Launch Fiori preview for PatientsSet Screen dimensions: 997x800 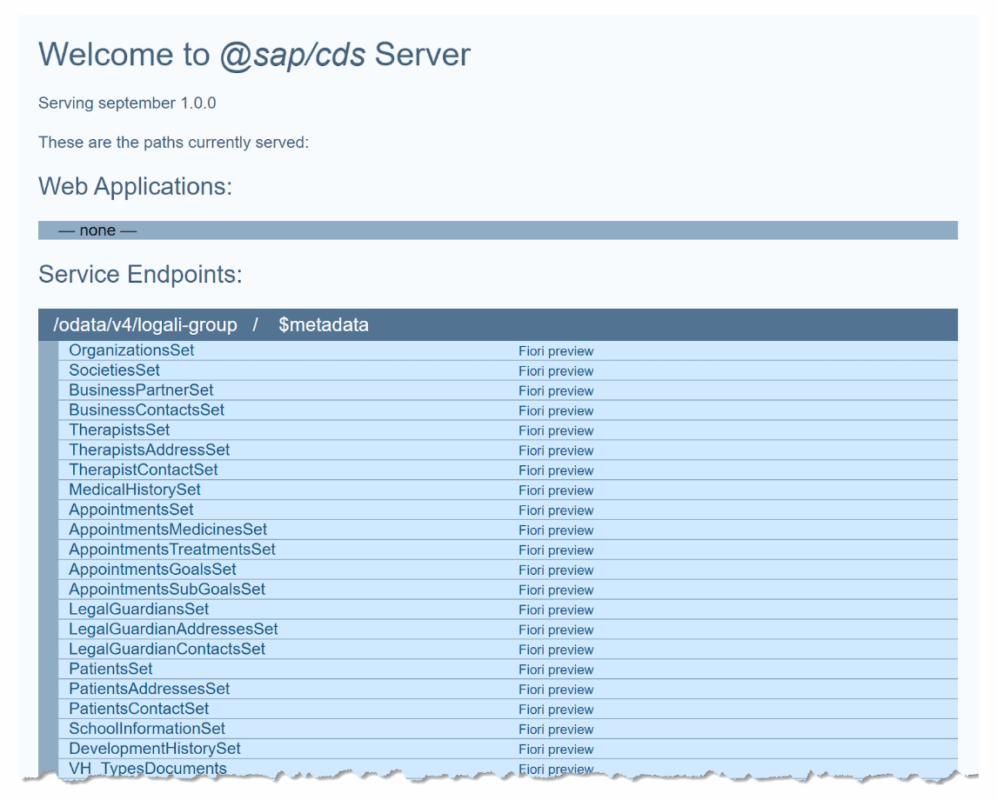(x=556, y=670)
